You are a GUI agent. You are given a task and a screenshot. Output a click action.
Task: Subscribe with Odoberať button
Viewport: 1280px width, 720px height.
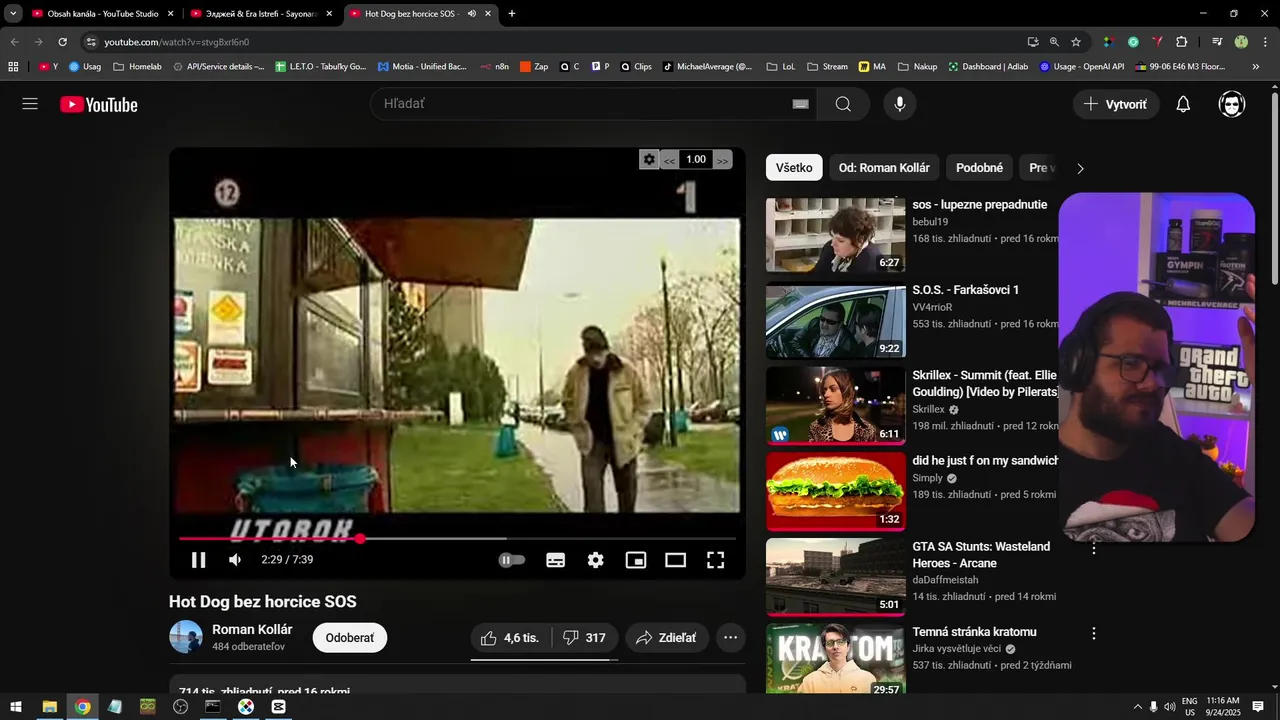click(x=350, y=638)
